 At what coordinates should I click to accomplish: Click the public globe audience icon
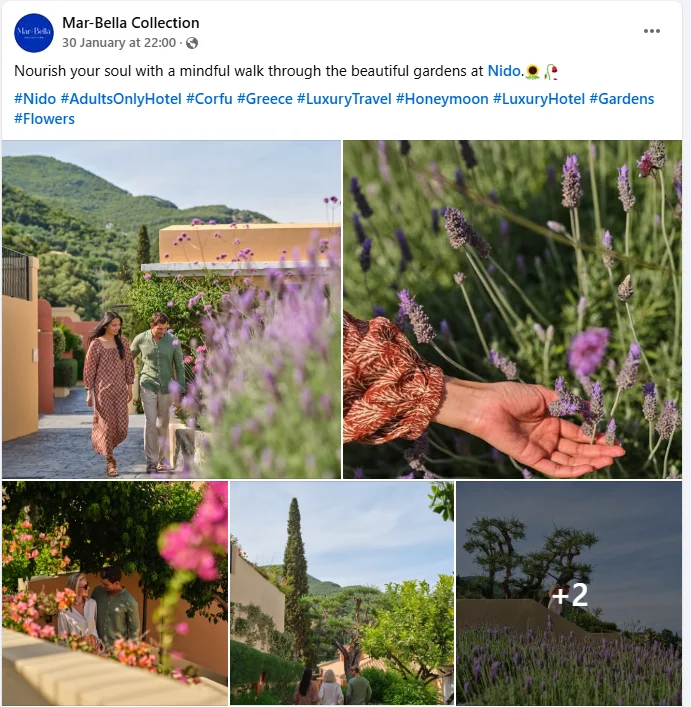coord(192,43)
